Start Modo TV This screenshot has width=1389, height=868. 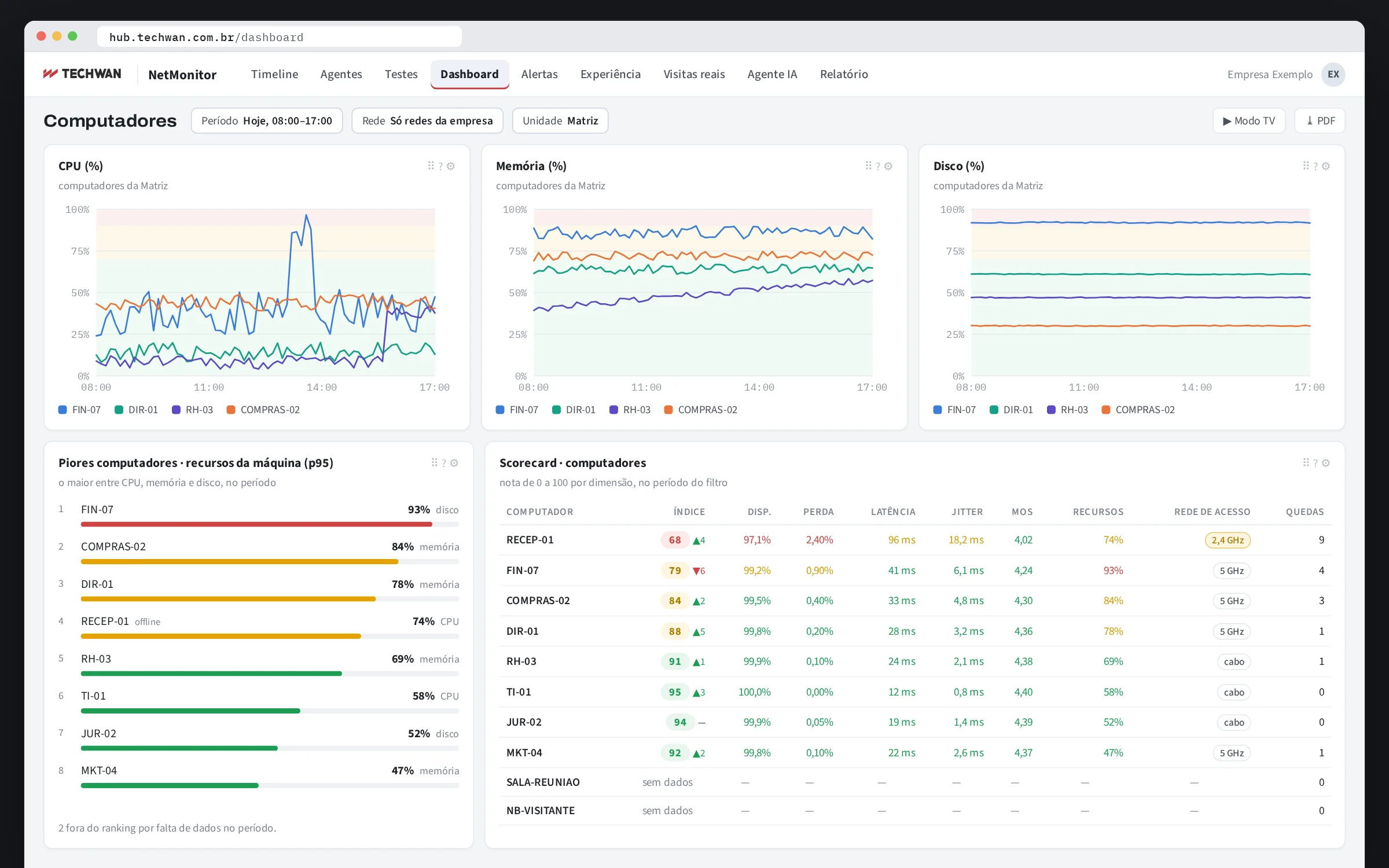pyautogui.click(x=1249, y=121)
